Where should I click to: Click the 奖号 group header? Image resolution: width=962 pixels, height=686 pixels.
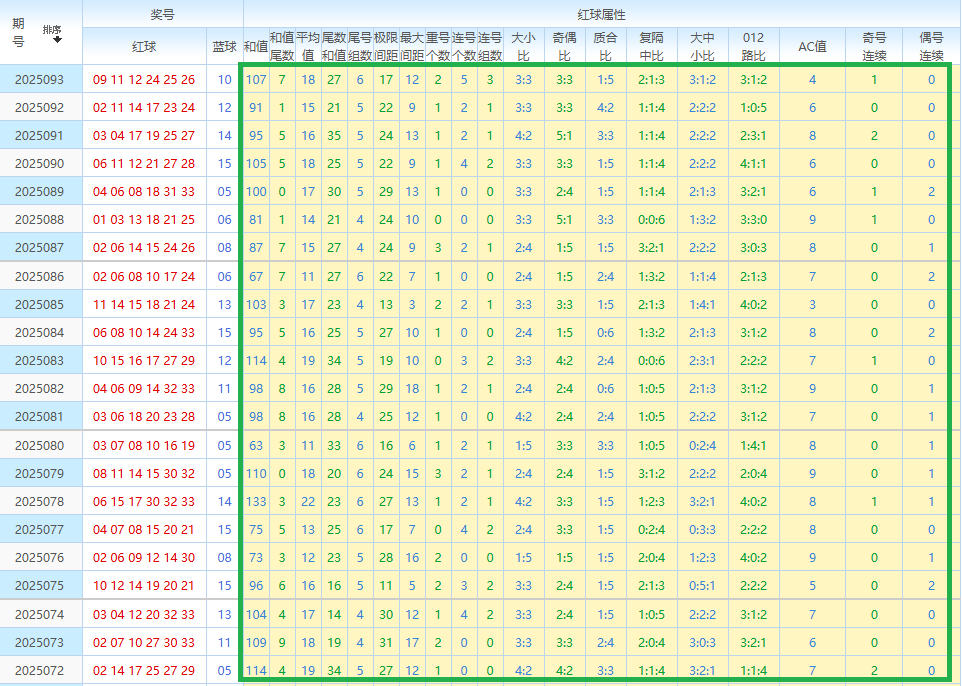pos(162,14)
